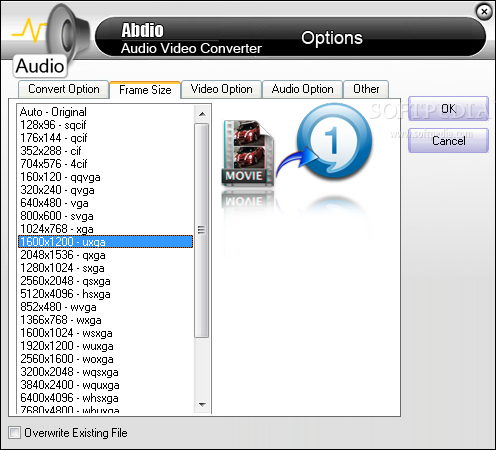Click the Cancel button
Viewport: 496px width, 450px height.
[448, 141]
